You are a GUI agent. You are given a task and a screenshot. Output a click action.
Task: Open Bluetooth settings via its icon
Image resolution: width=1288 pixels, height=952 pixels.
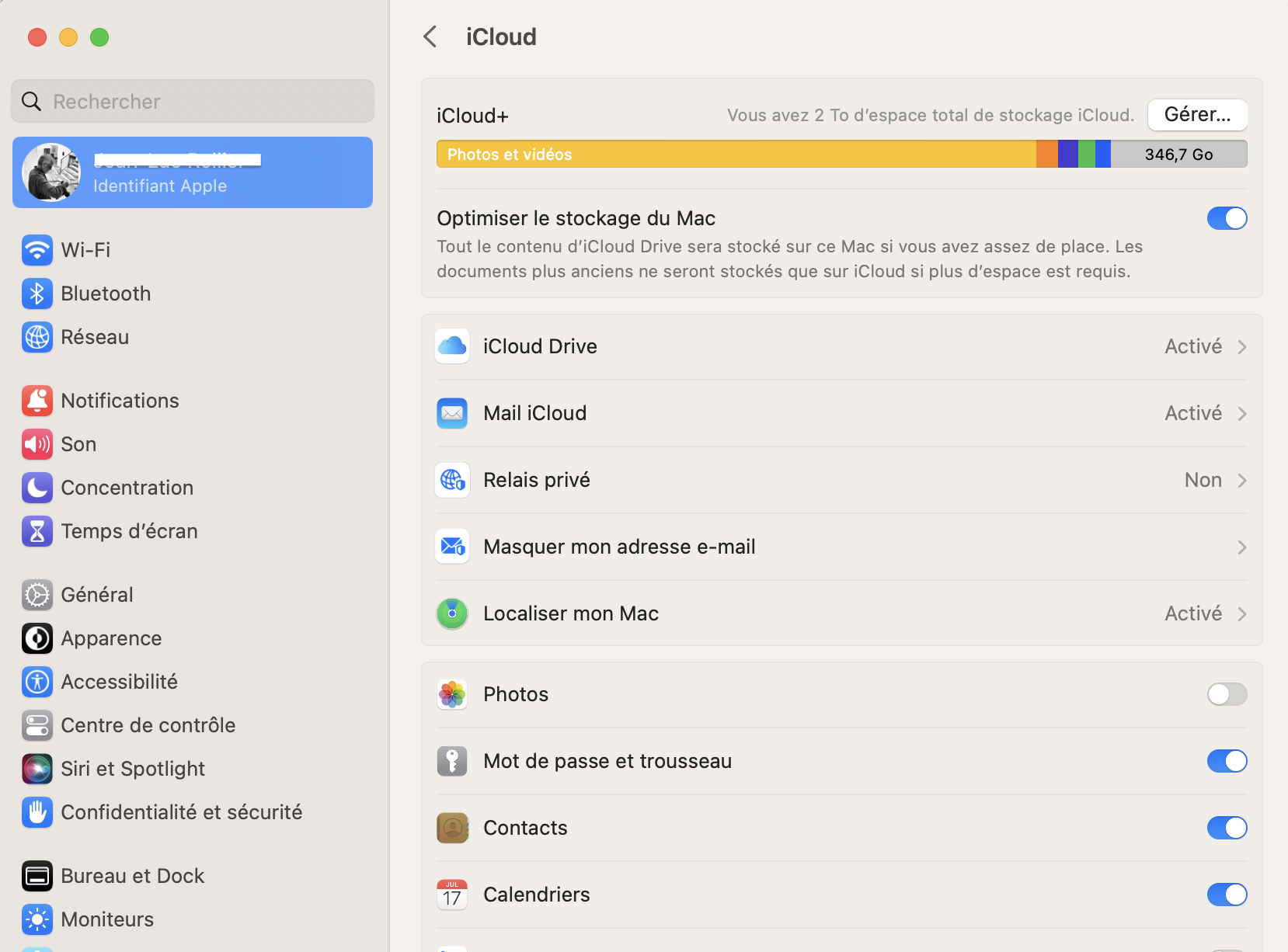tap(37, 294)
